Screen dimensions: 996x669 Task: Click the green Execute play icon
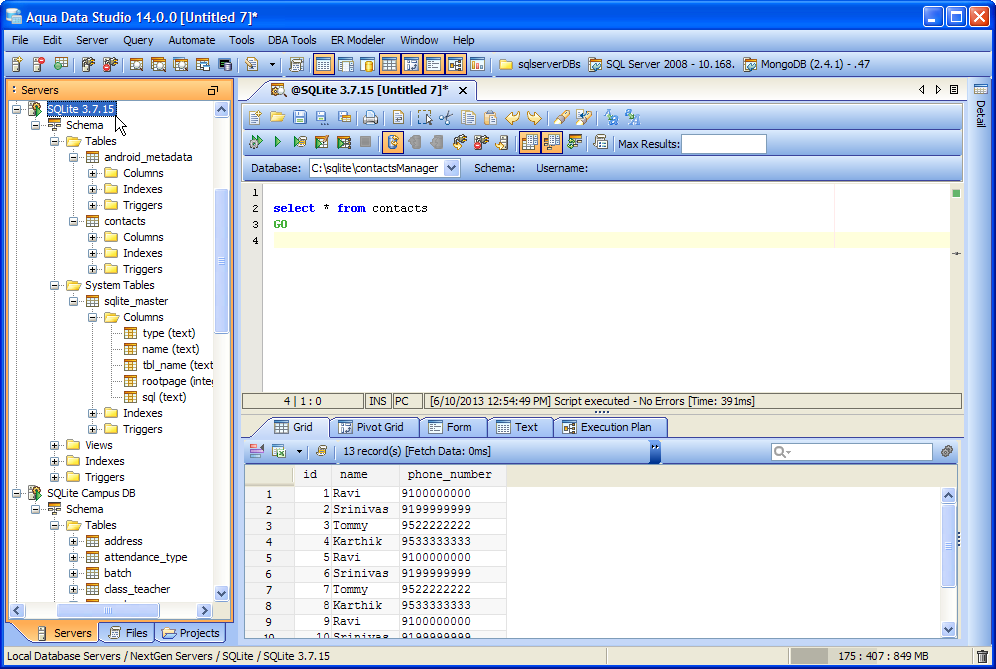(x=278, y=142)
